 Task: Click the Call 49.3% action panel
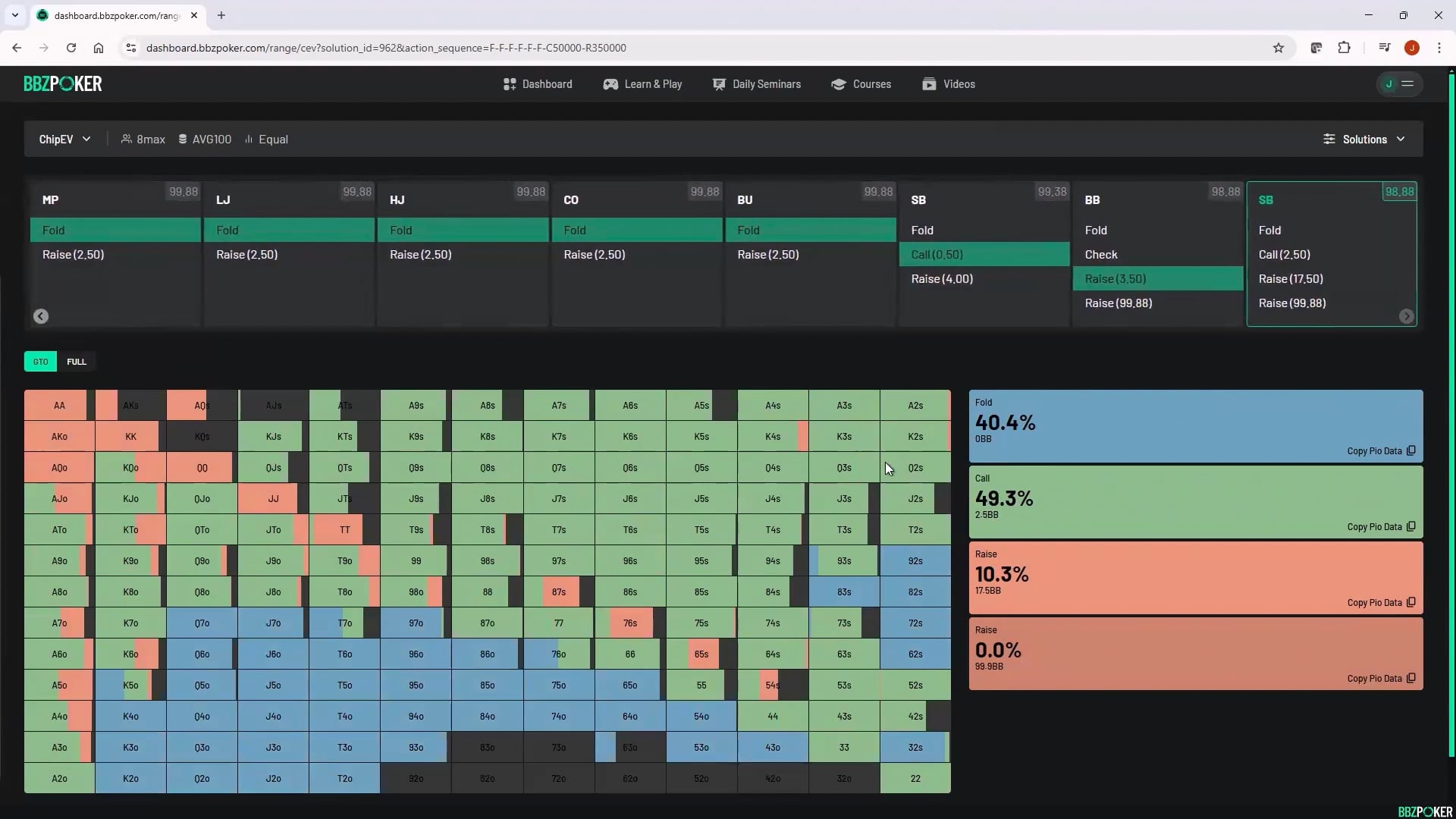point(1195,500)
